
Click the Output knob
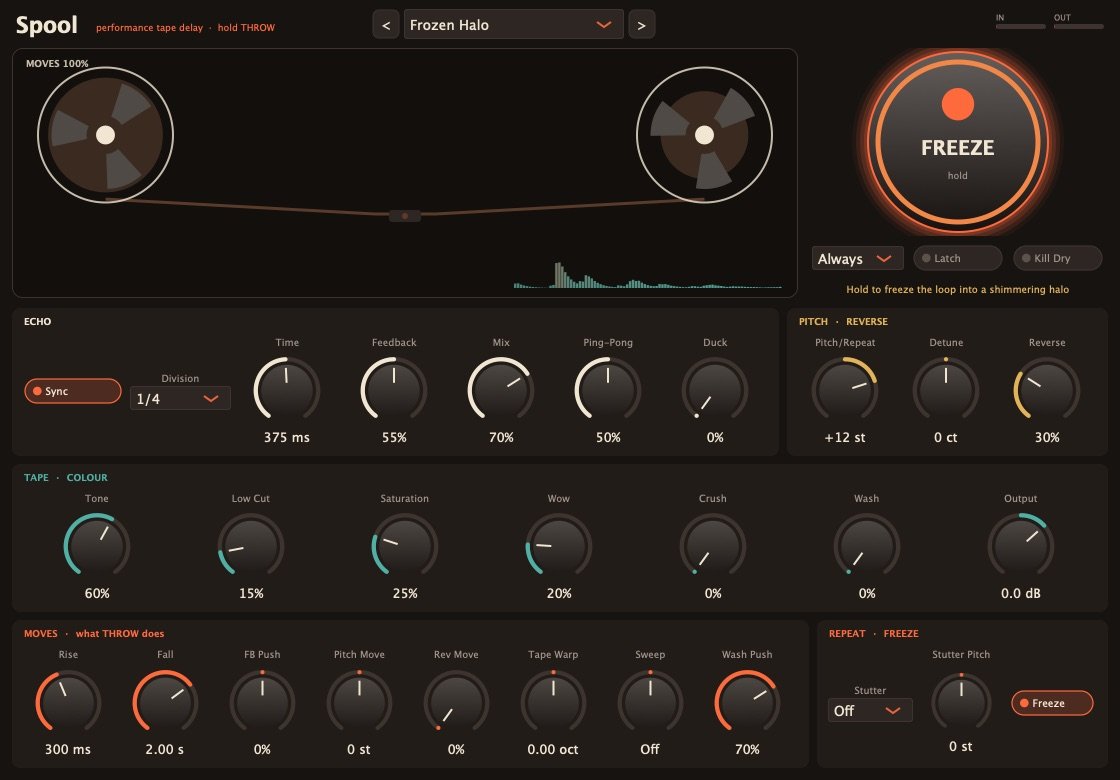coord(1020,546)
